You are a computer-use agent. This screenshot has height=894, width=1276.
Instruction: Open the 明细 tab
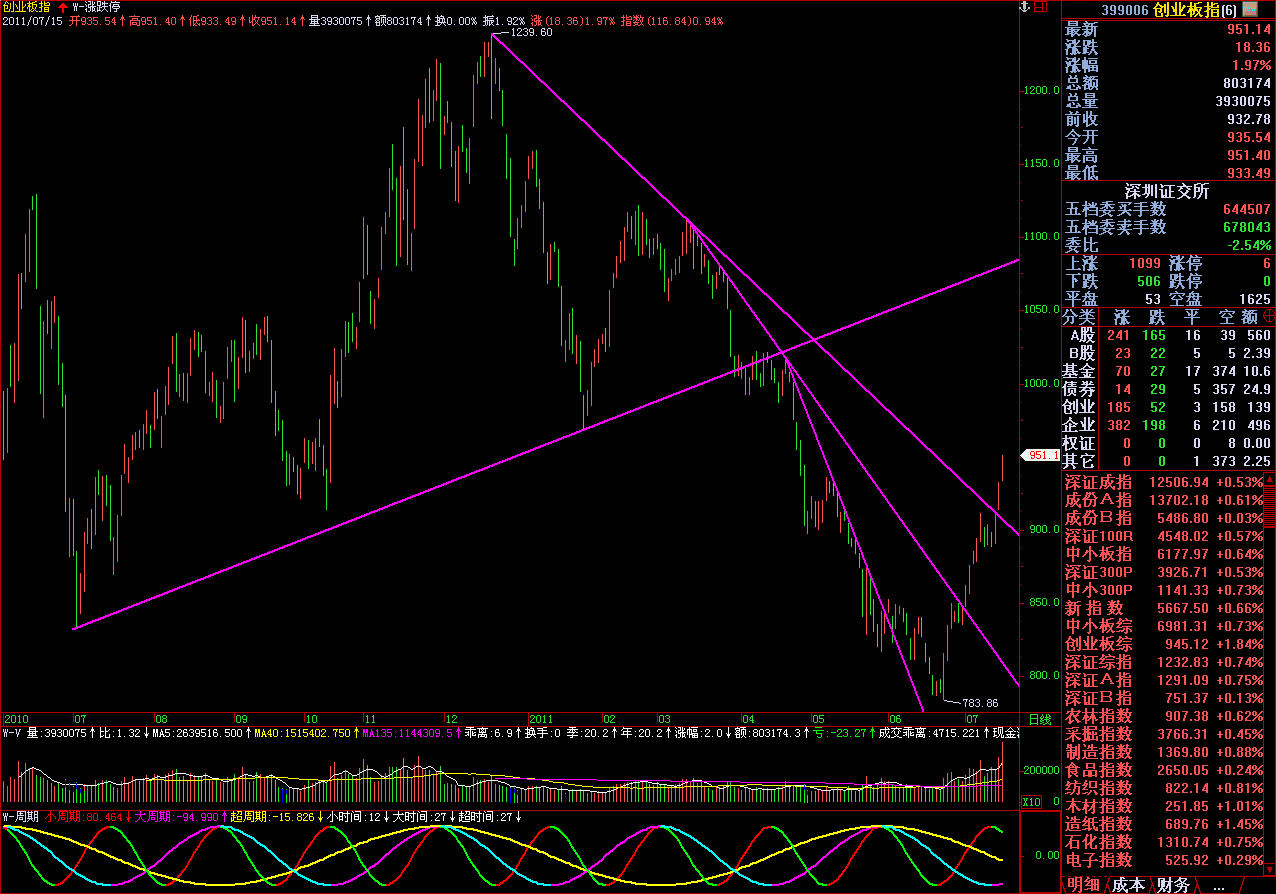point(1083,885)
